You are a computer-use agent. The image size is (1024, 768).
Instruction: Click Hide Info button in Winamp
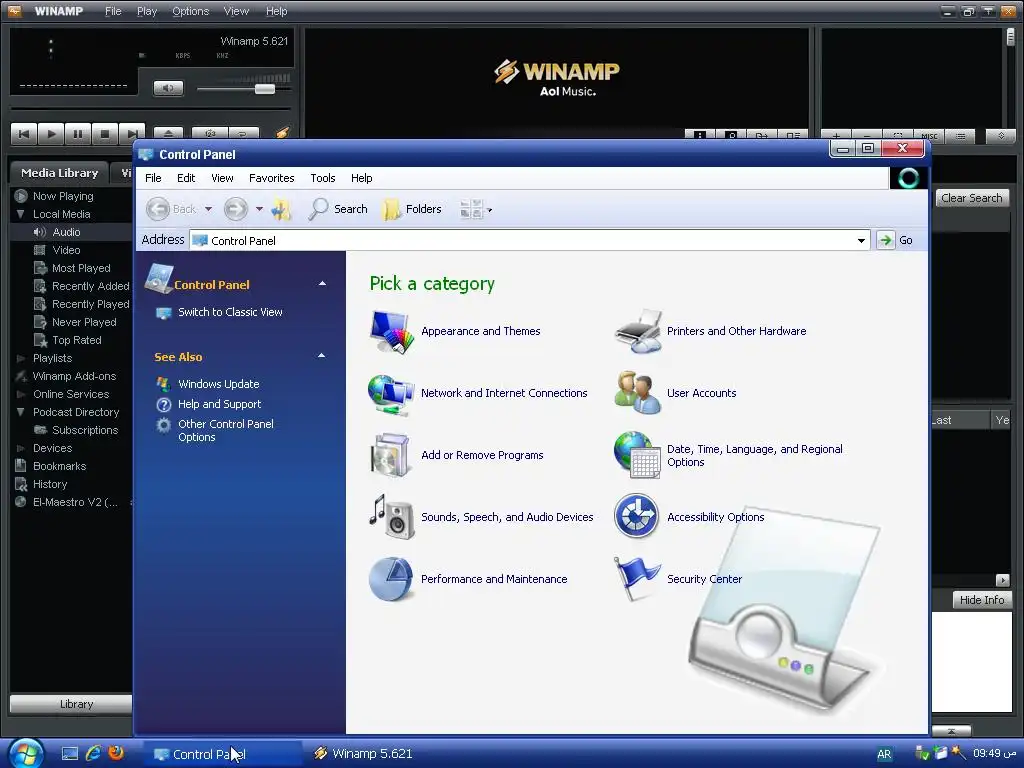click(982, 600)
